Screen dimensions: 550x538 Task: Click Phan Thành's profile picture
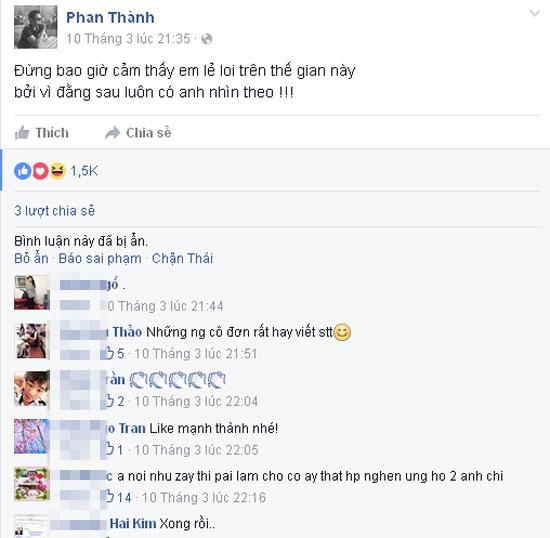coord(35,27)
